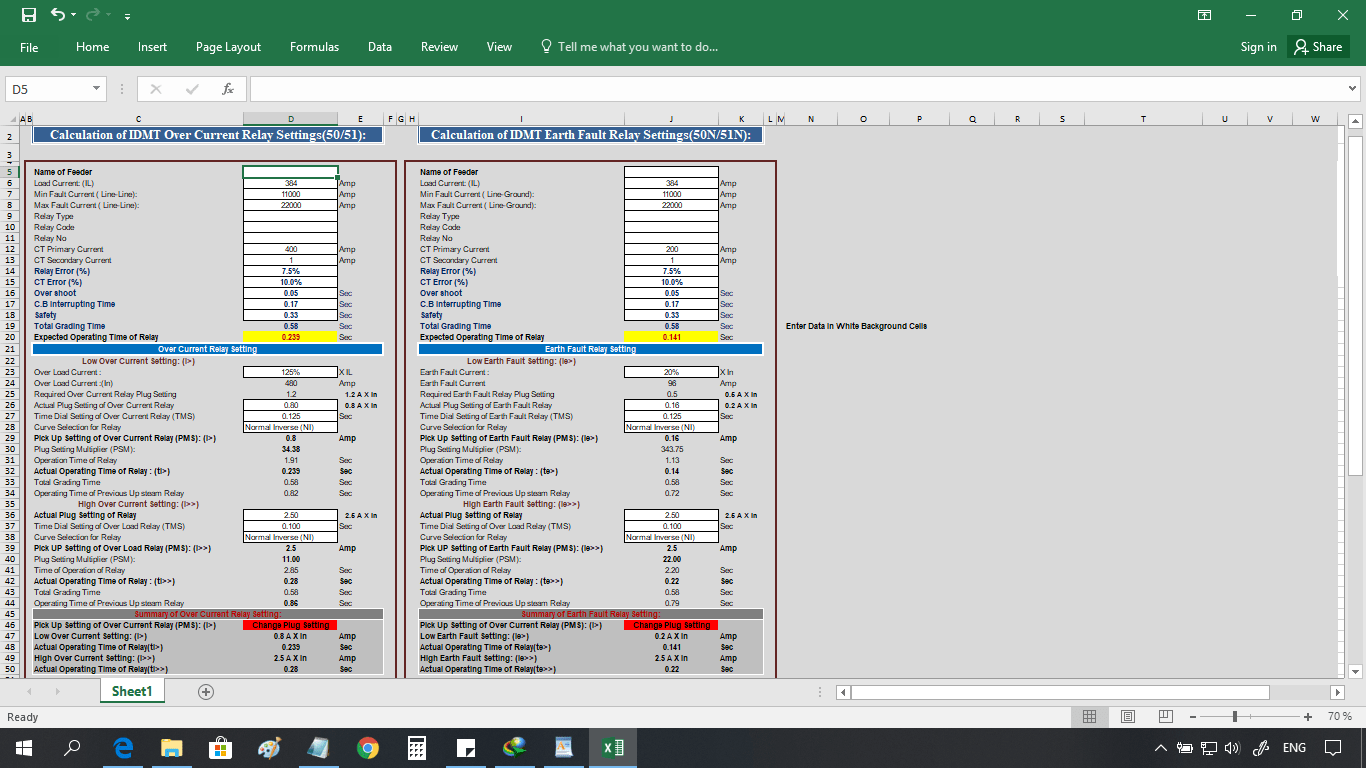Click red Change Plug Setting cell in Over Current summary
This screenshot has height=768, width=1366.
point(290,625)
